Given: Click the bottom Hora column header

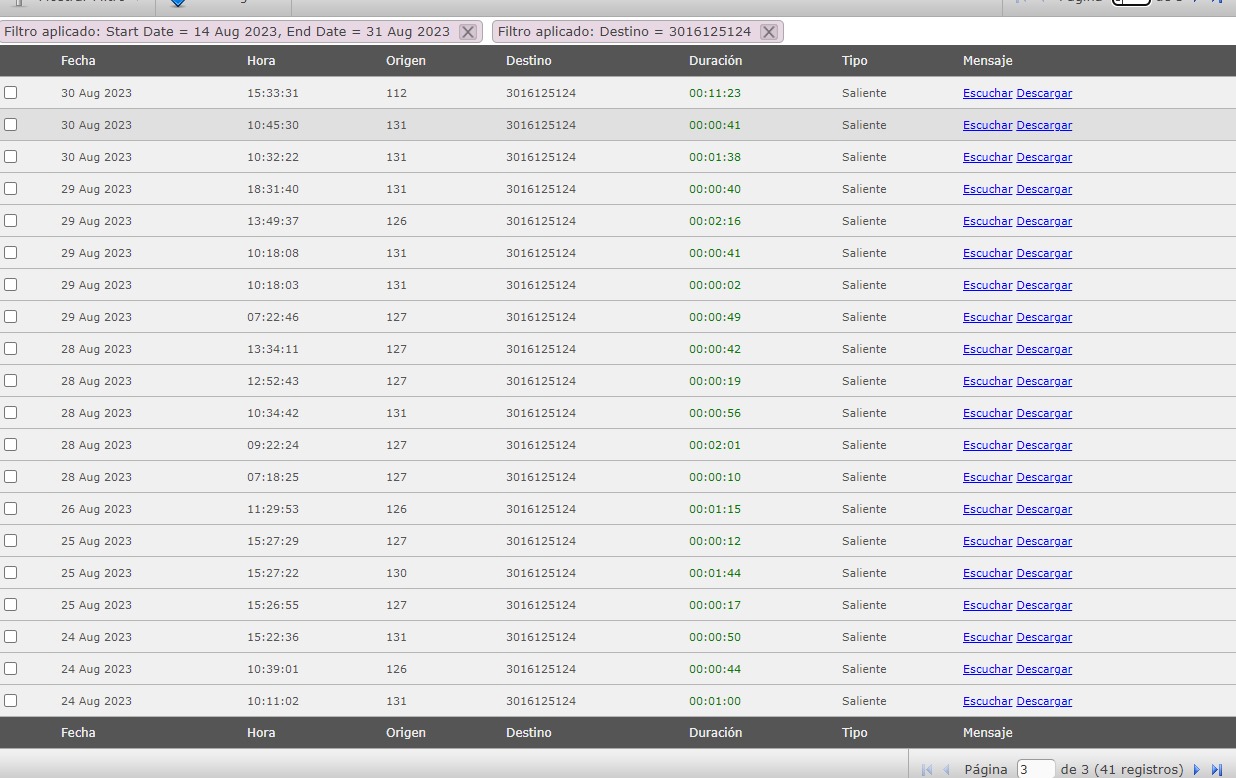Looking at the screenshot, I should (x=261, y=733).
